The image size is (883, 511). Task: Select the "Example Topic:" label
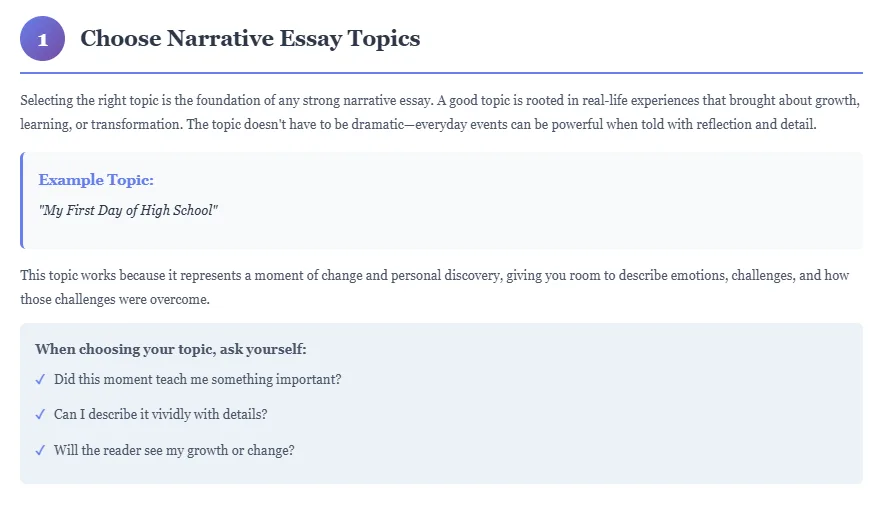click(96, 180)
